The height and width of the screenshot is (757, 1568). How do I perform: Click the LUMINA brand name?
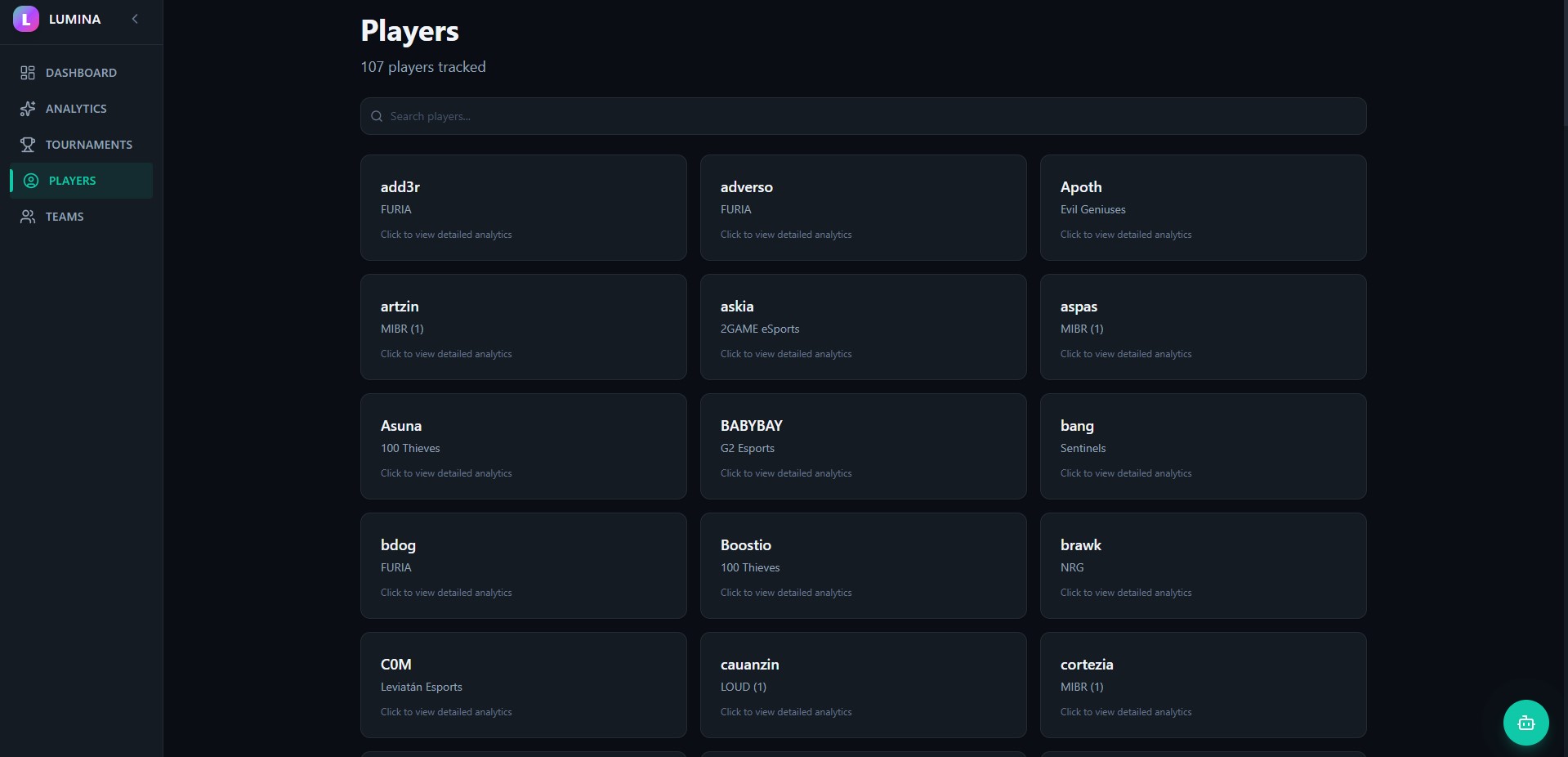[x=75, y=19]
